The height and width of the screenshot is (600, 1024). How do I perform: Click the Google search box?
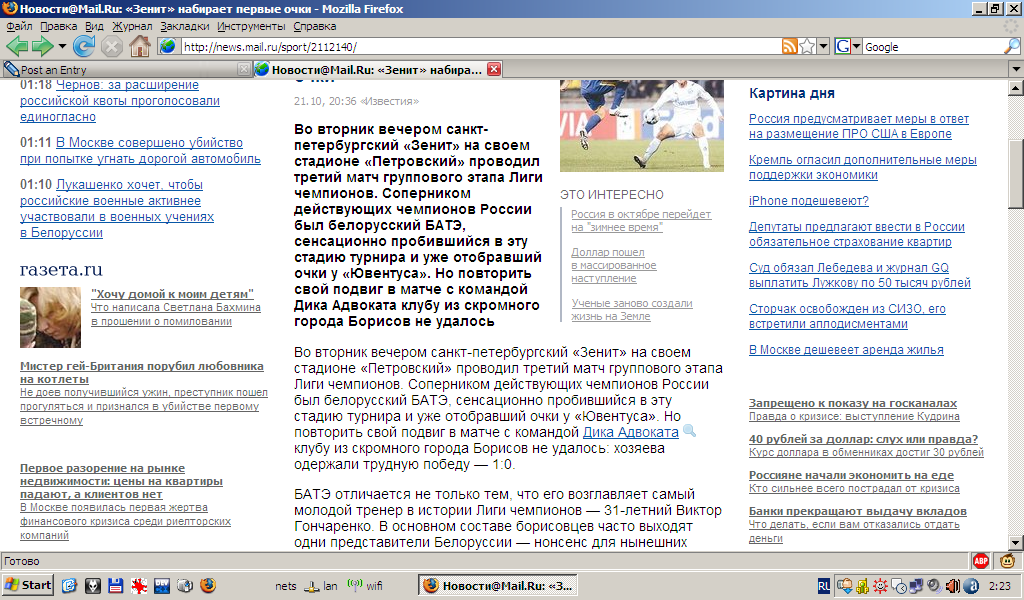pos(933,47)
